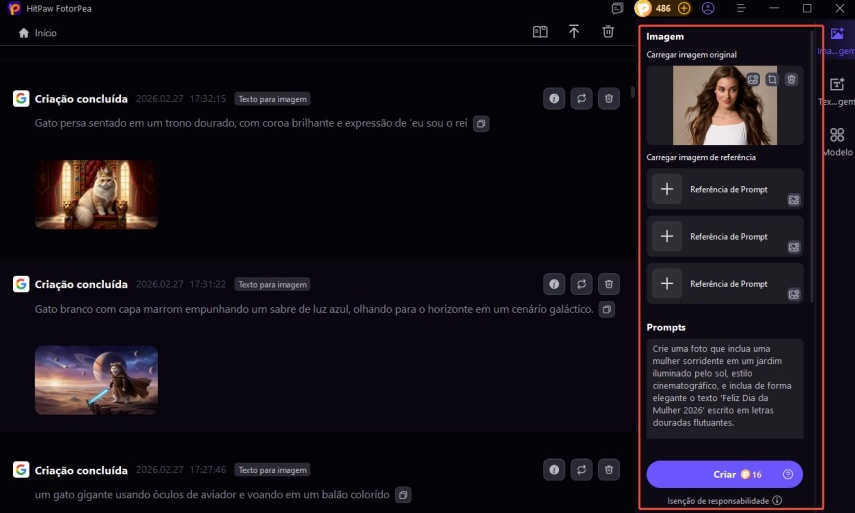Click the export upload arrow icon
855x513 pixels.
(x=574, y=32)
